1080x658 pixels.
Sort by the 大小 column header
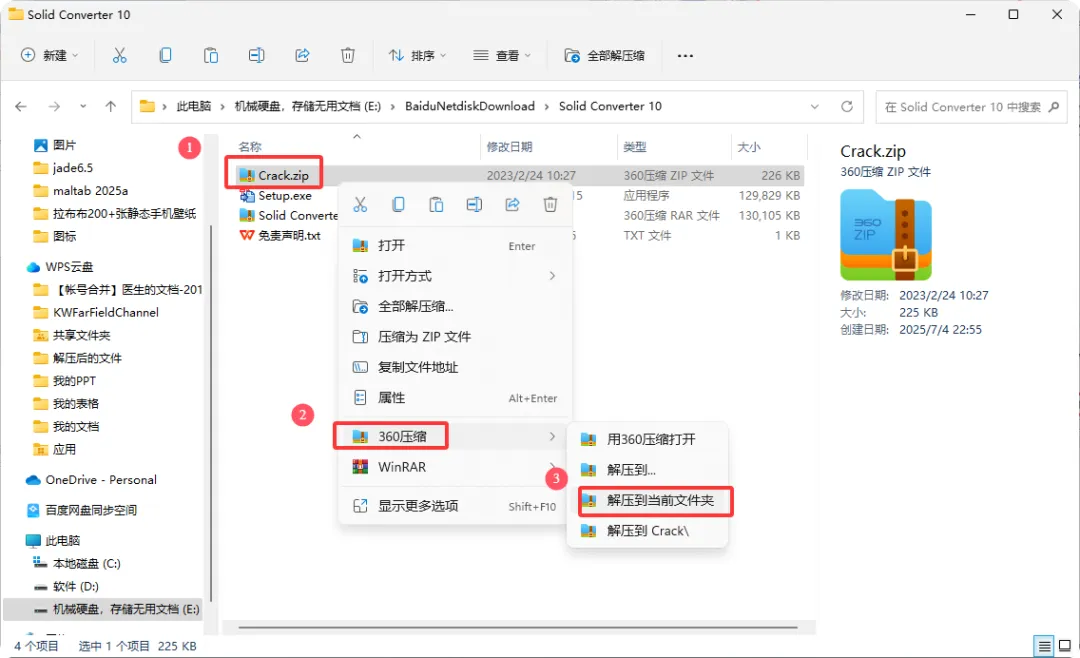pos(749,147)
